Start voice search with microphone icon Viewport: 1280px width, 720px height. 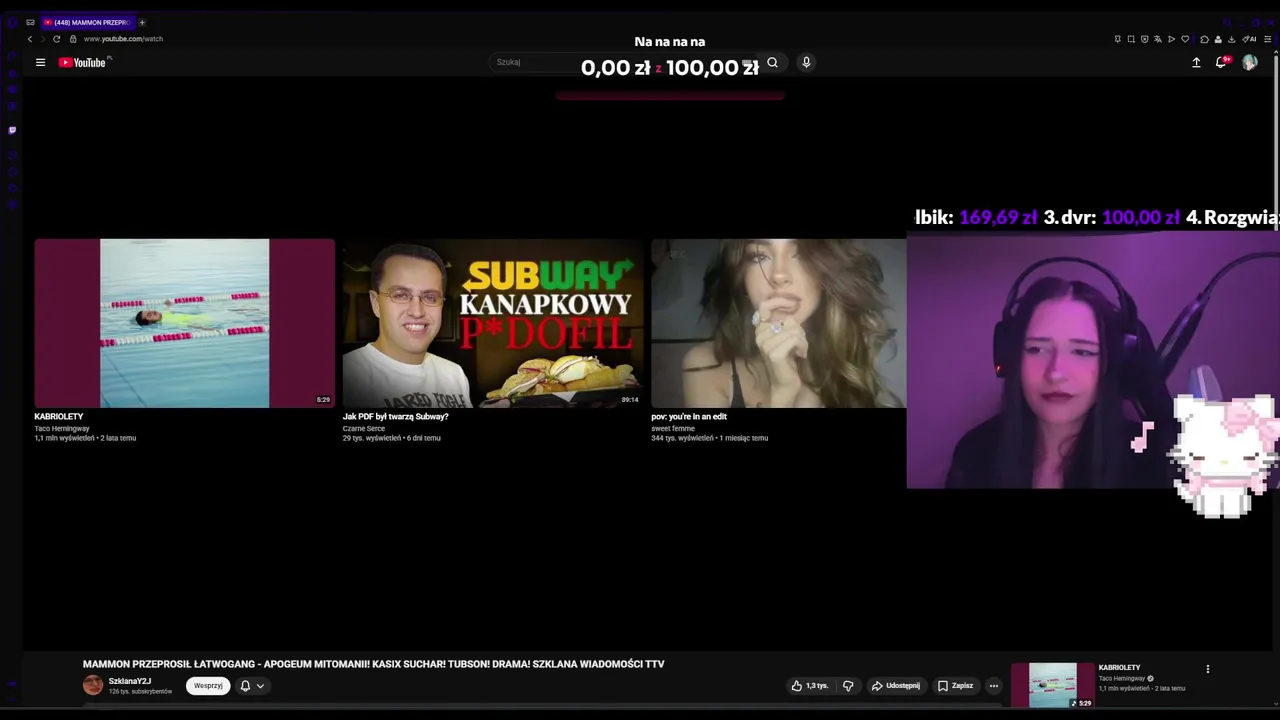[806, 62]
